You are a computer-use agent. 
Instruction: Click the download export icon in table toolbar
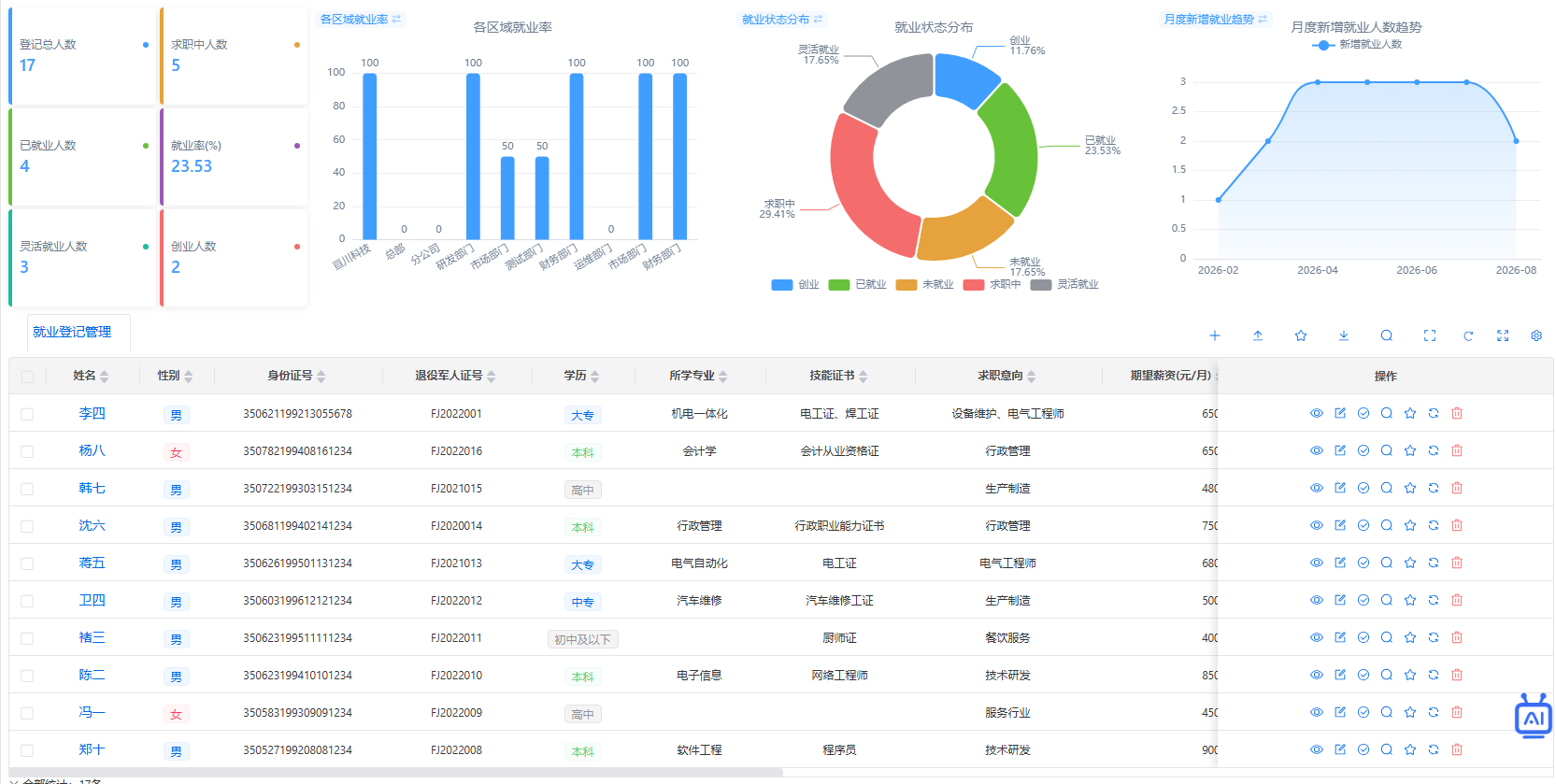pyautogui.click(x=1344, y=335)
